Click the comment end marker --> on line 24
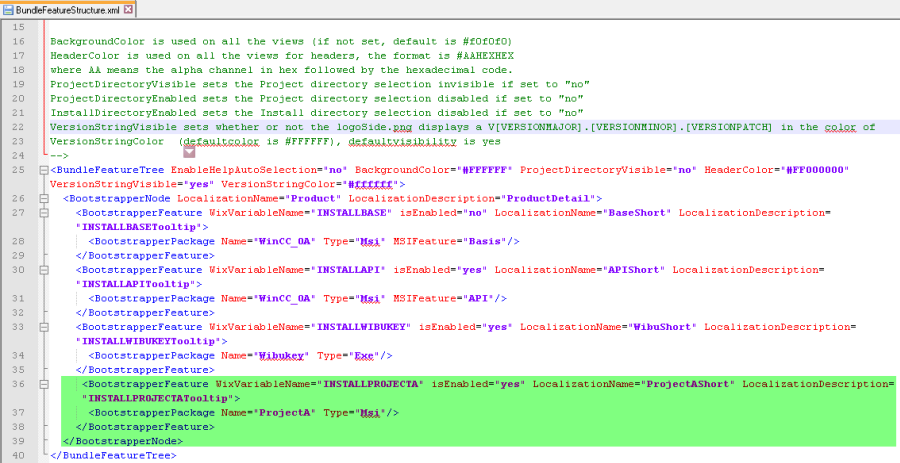The image size is (900, 463). coord(60,155)
